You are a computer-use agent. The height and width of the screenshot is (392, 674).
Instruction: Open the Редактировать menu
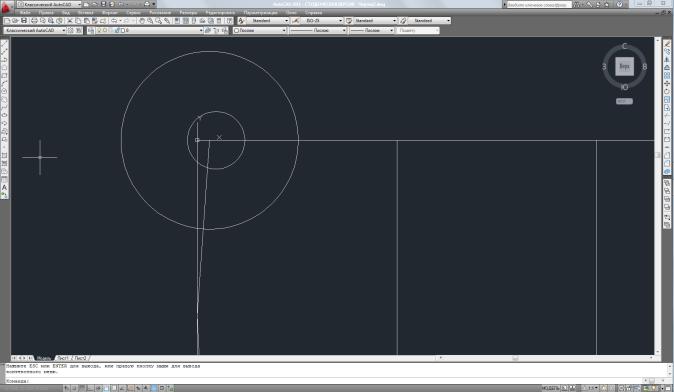coord(220,13)
